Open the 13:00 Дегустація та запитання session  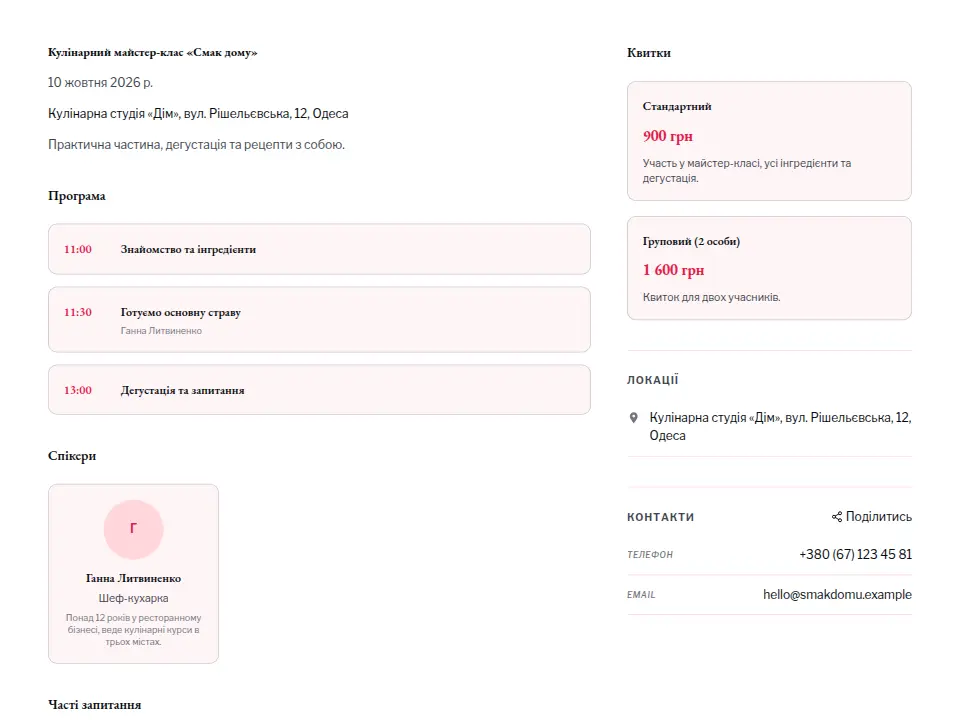(x=319, y=390)
